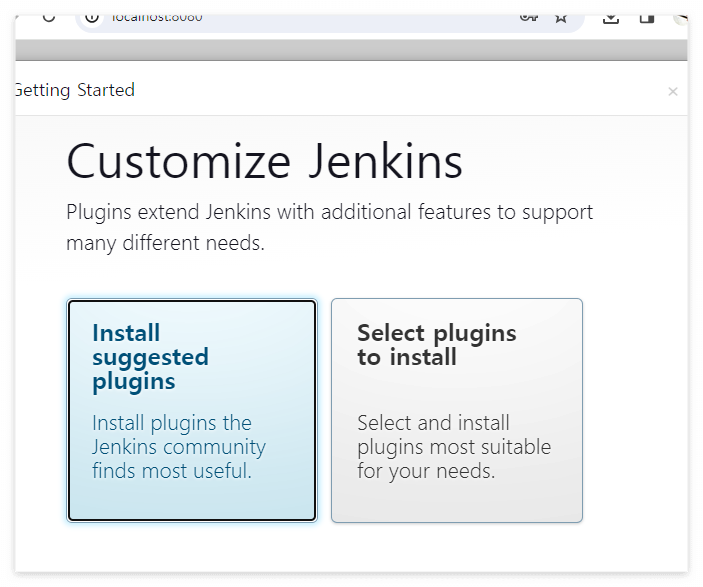This screenshot has width=703, height=587.
Task: Click the Customize Jenkins heading
Action: tap(265, 161)
